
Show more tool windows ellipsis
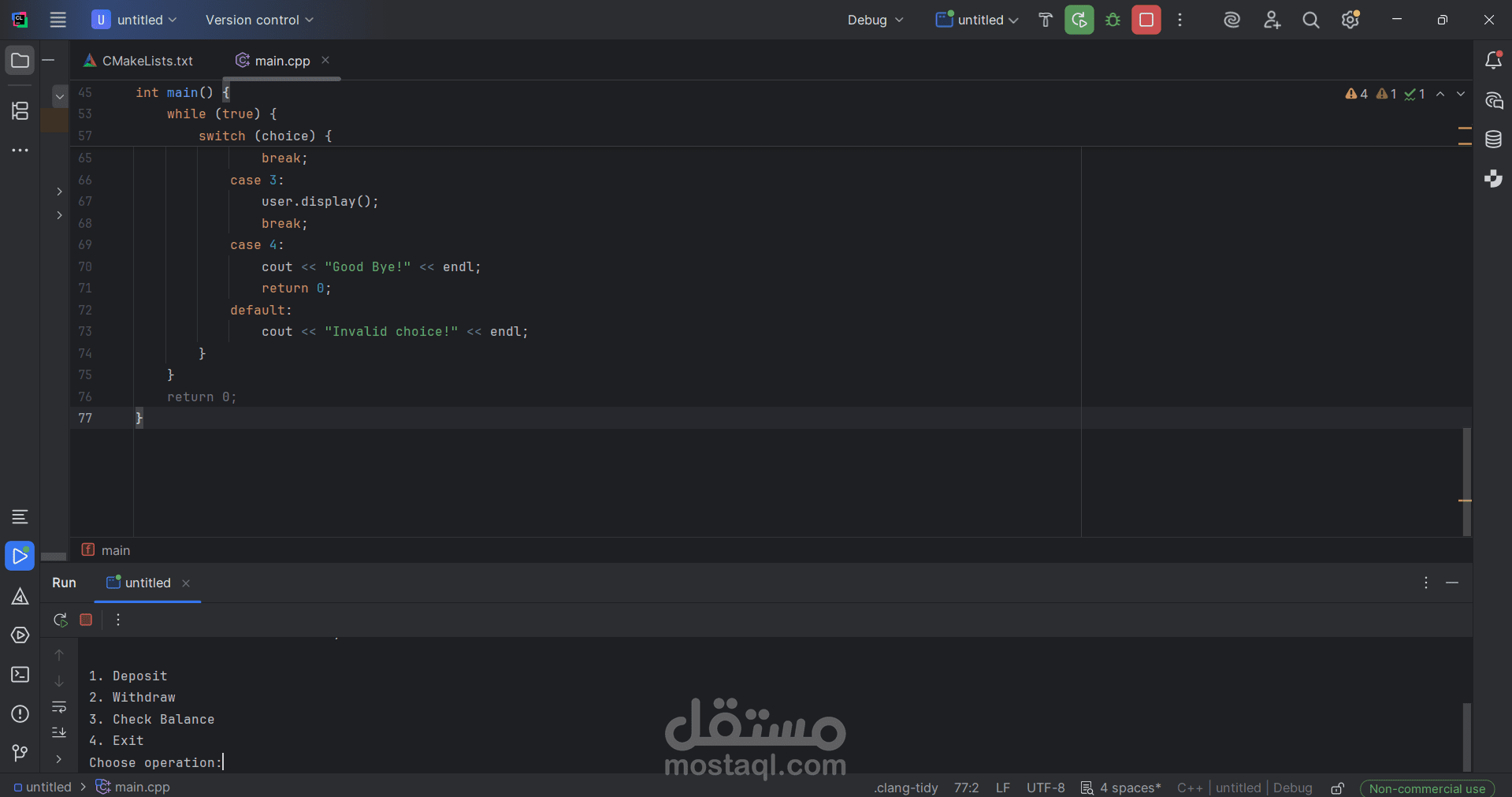coord(20,150)
